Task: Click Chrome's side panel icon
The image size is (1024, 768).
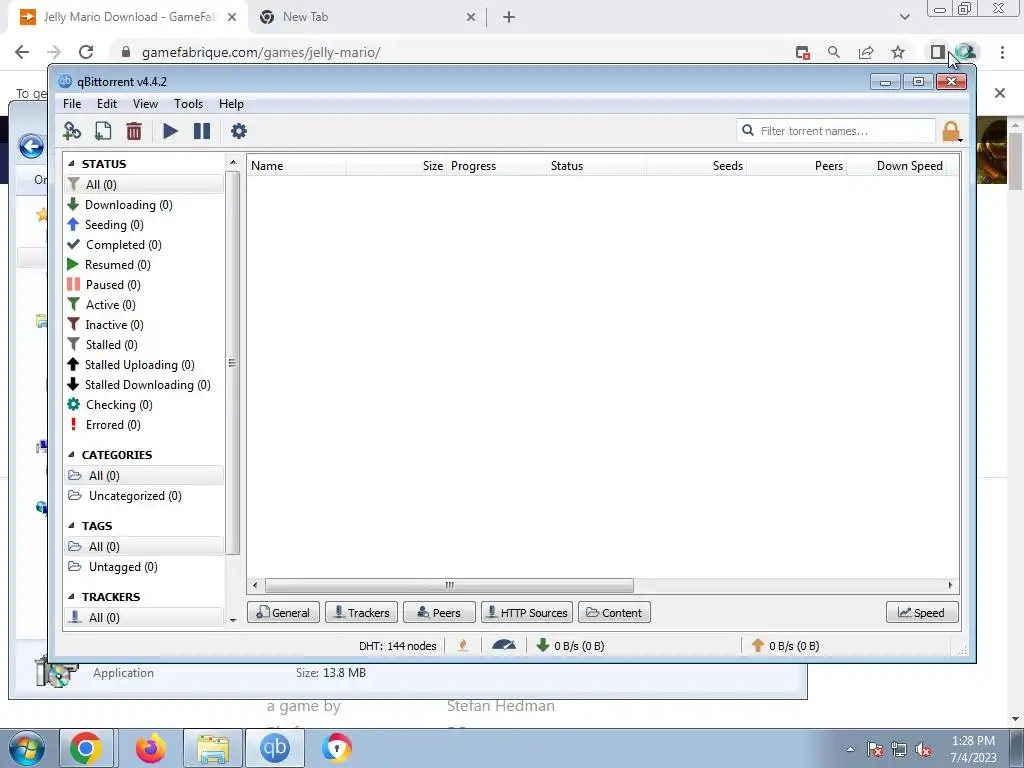Action: pos(937,52)
